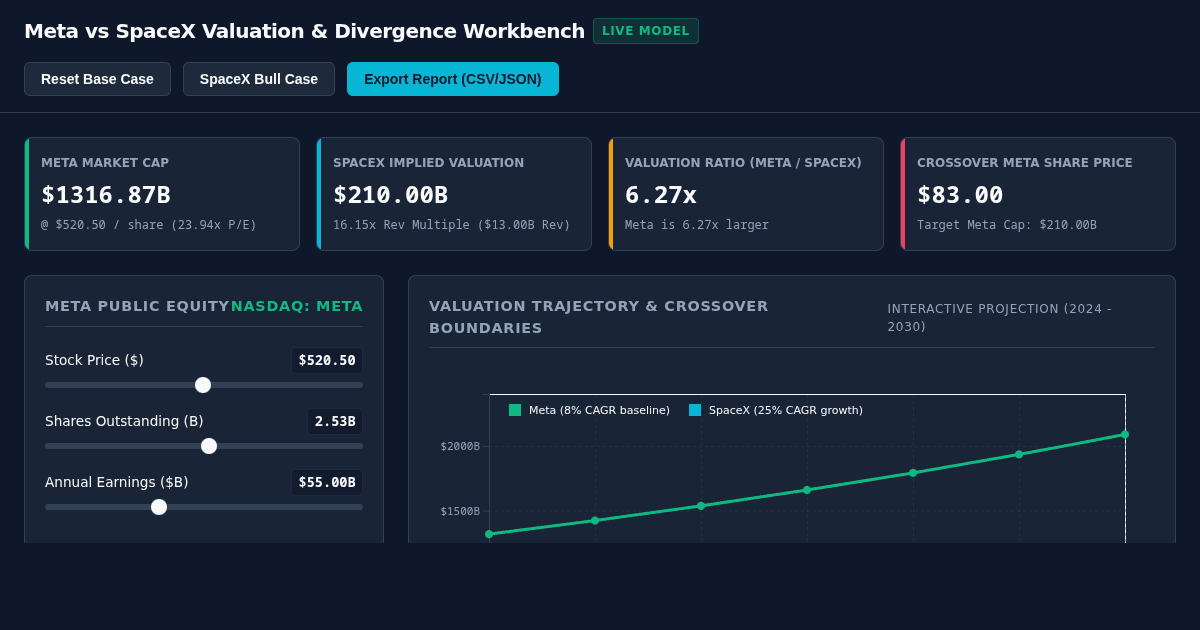Viewport: 1200px width, 630px height.
Task: Click the last data point on Meta line
Action: pyautogui.click(x=1125, y=434)
